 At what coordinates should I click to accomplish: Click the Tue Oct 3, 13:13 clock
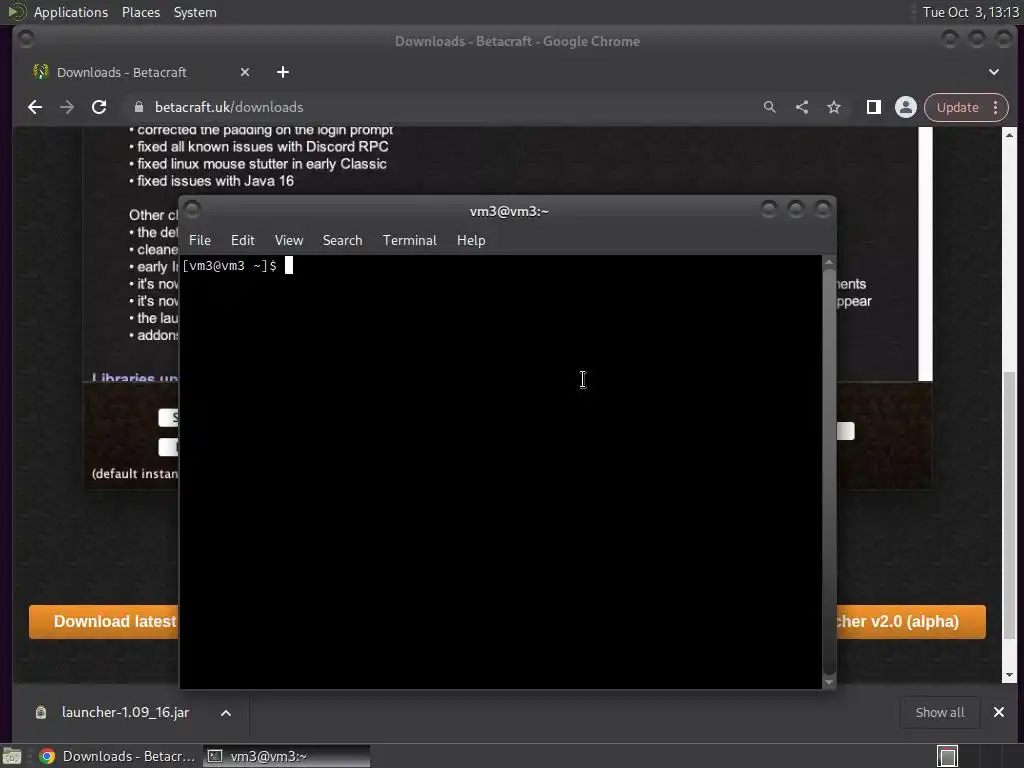970,12
